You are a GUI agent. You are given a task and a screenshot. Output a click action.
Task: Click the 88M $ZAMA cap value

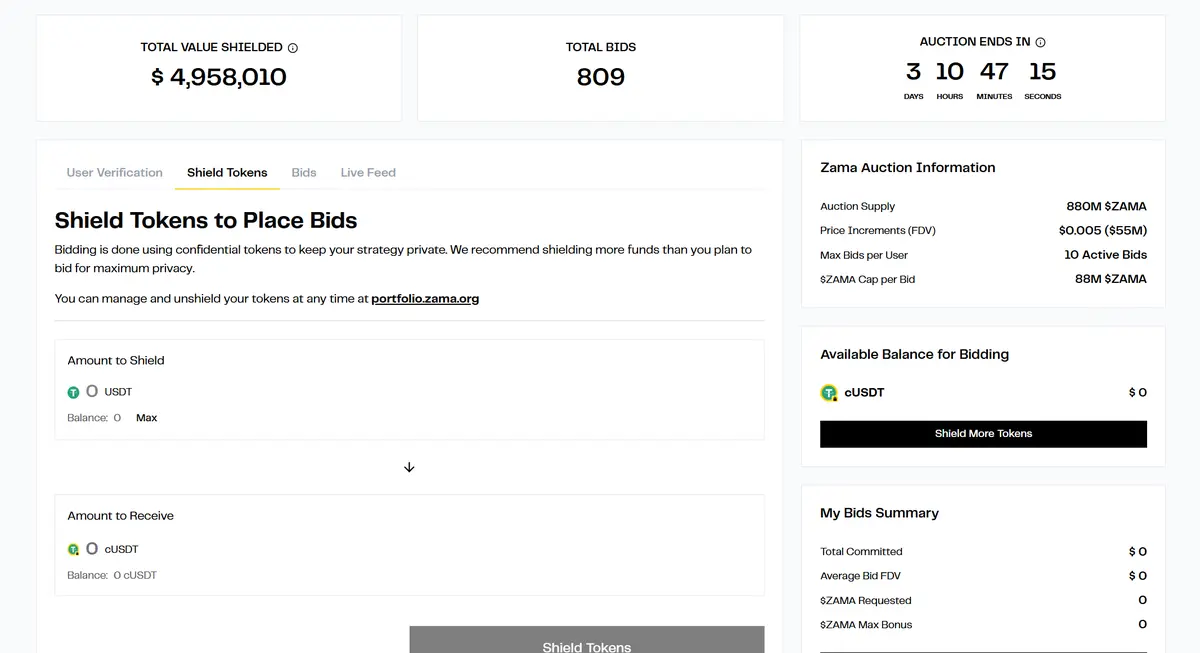[x=1110, y=279]
